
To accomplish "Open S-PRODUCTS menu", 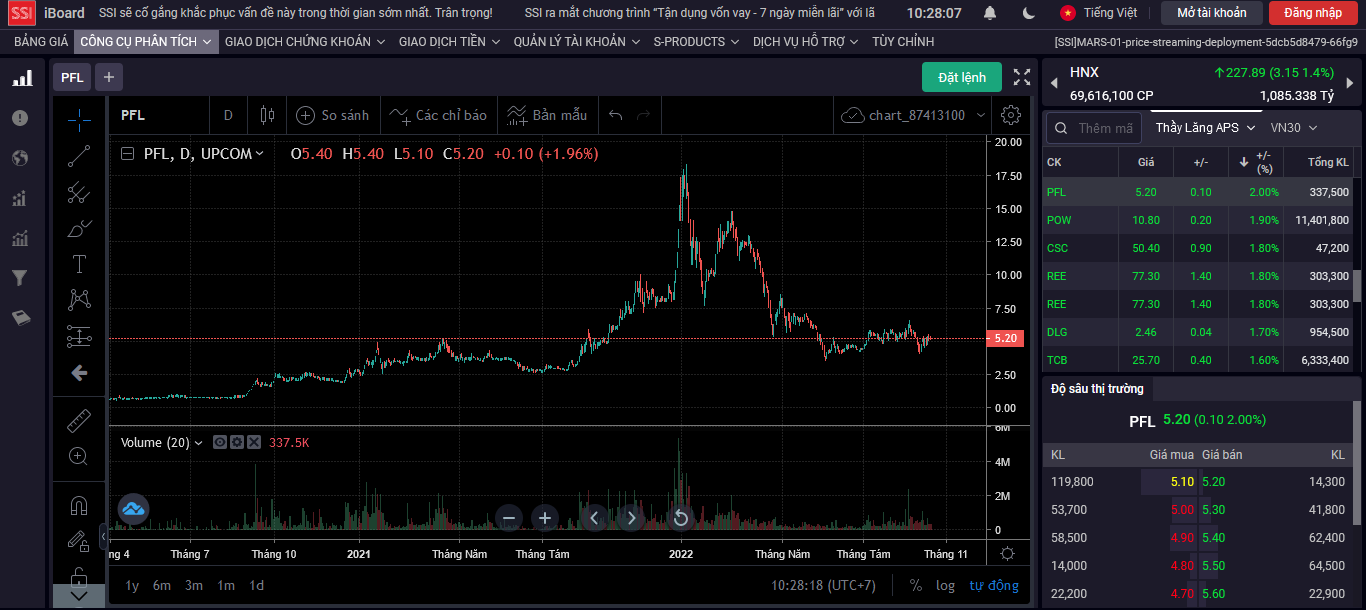I will [x=696, y=42].
